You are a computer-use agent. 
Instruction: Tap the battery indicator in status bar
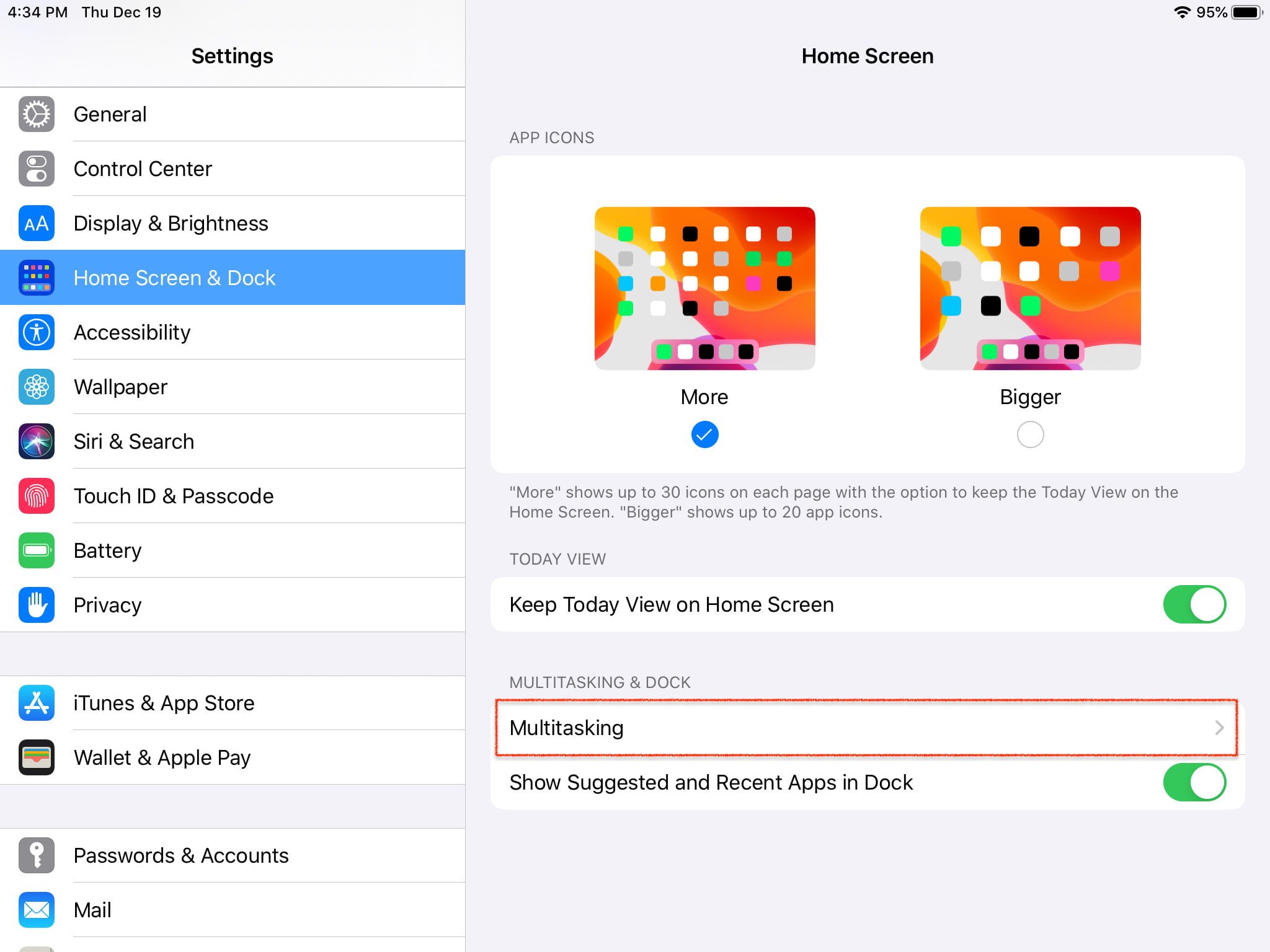pos(1246,12)
